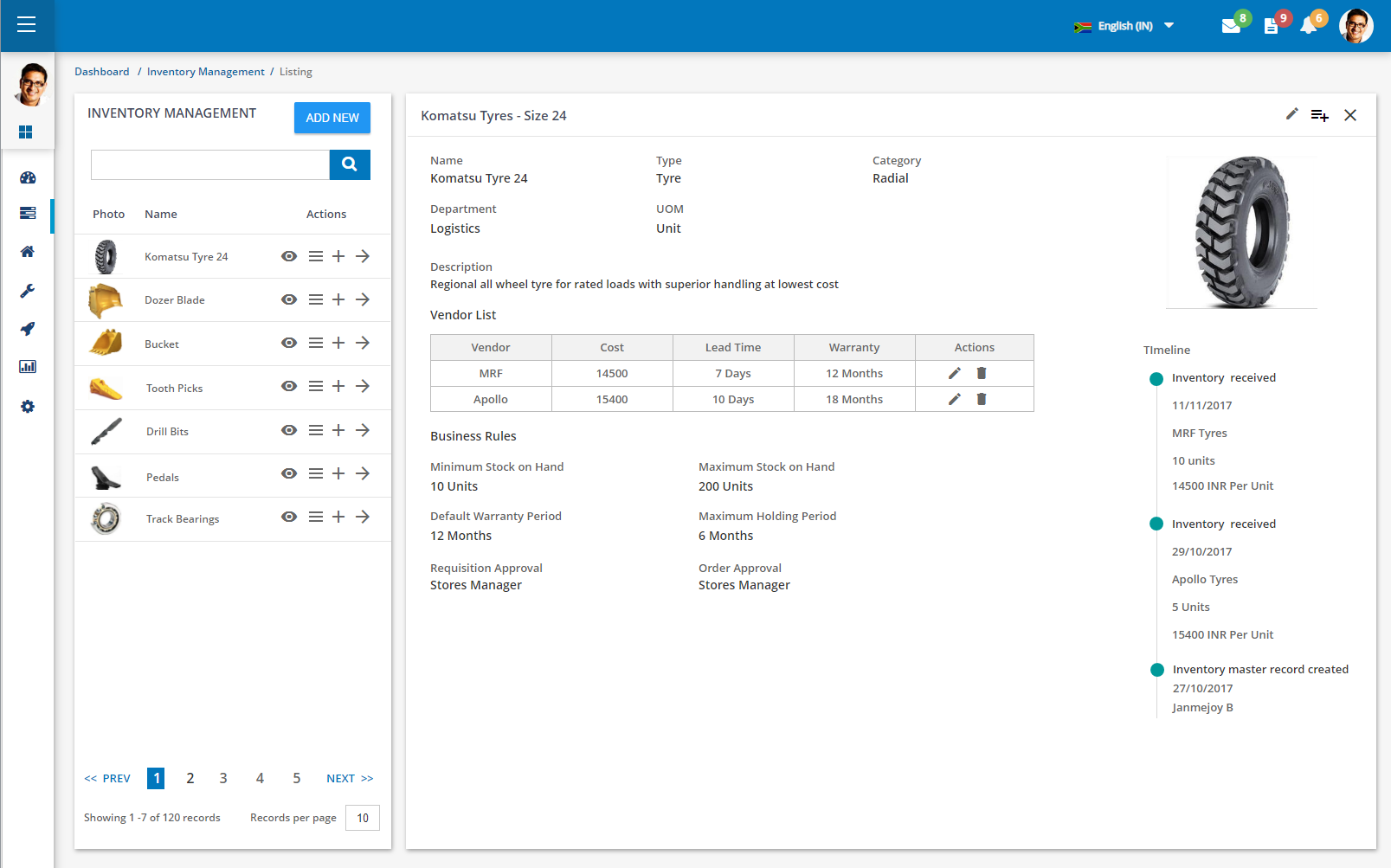Open the Dashboard speedometer icon in sidebar
Screen dimensions: 1391x868
[28, 177]
